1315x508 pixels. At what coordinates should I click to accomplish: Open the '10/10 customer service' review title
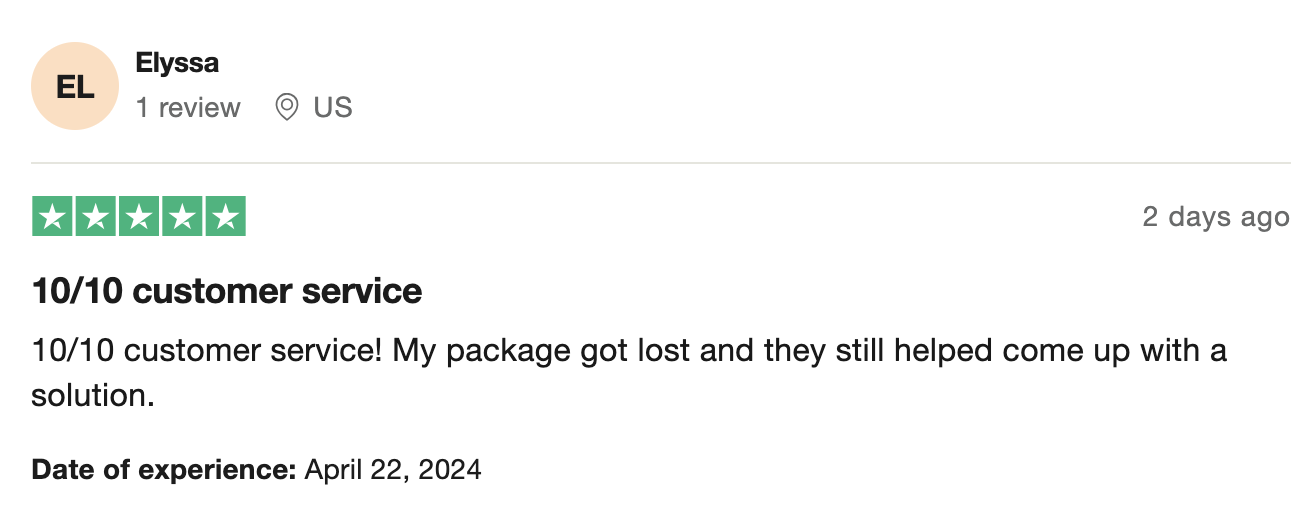(x=227, y=291)
